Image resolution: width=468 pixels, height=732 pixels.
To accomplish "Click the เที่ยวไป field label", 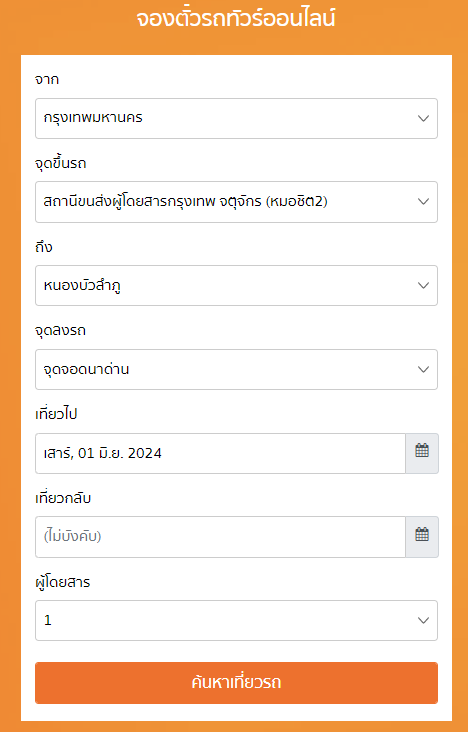I will [x=56, y=414].
